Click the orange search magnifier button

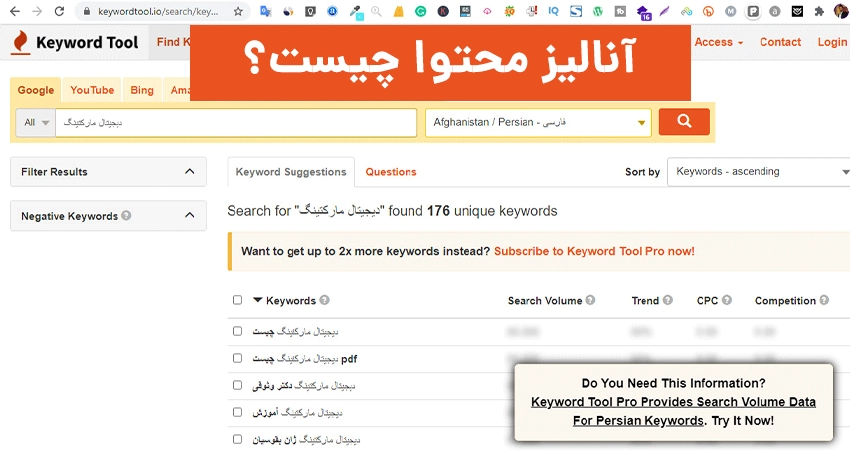684,121
